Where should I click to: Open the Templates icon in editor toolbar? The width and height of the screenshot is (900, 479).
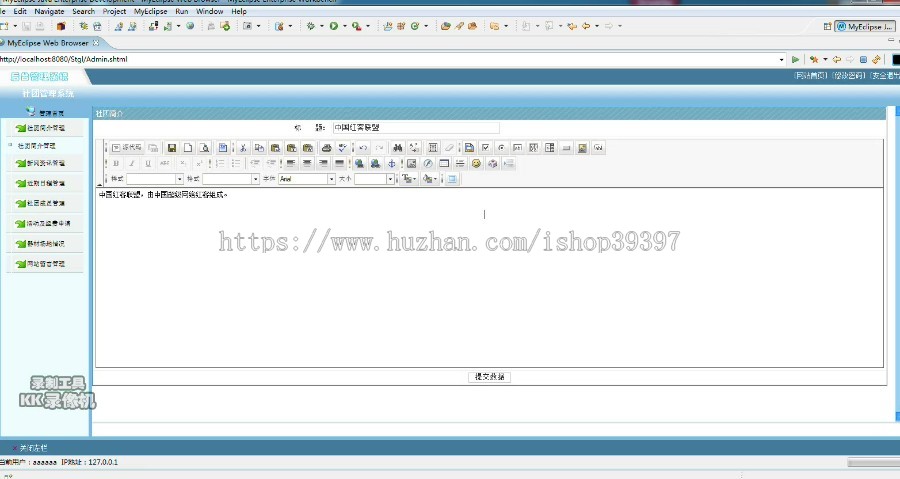tap(223, 148)
